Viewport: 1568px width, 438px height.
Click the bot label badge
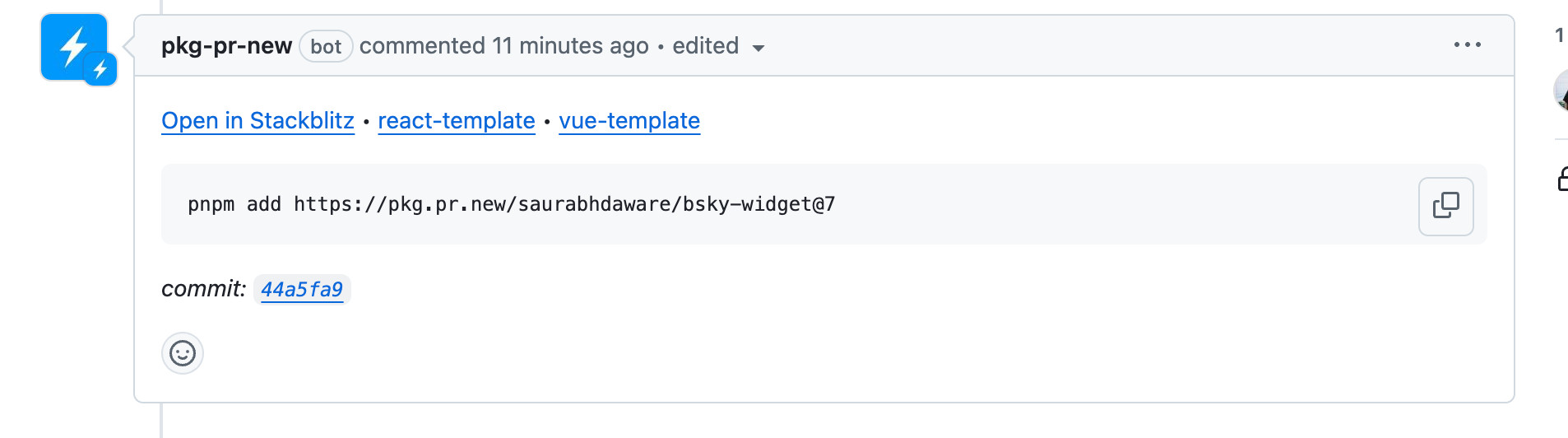326,46
